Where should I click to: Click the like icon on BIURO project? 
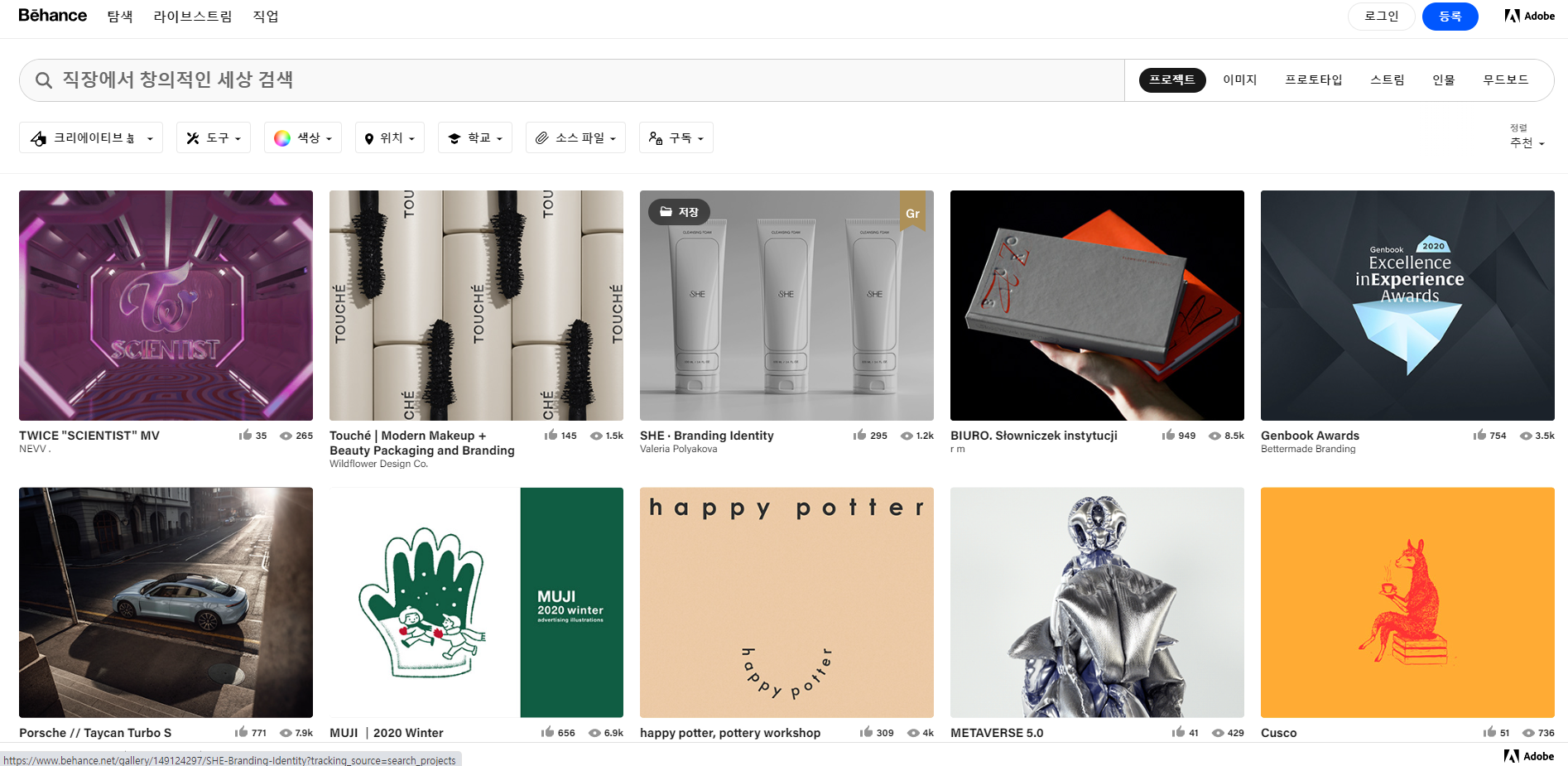(x=1168, y=435)
